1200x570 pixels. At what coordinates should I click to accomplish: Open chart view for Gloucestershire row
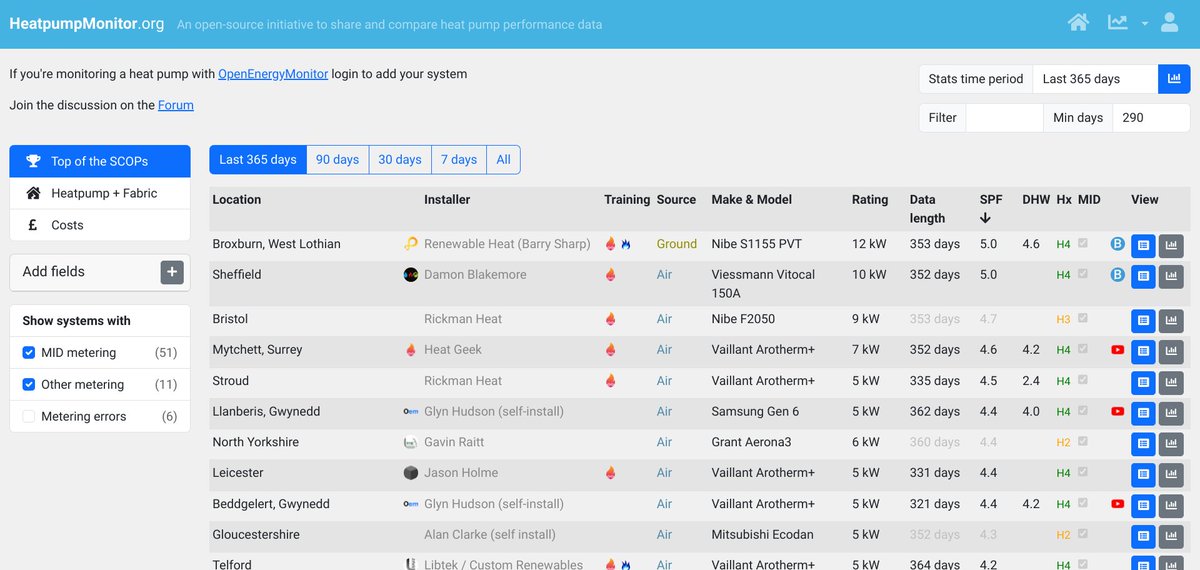[x=1172, y=537]
